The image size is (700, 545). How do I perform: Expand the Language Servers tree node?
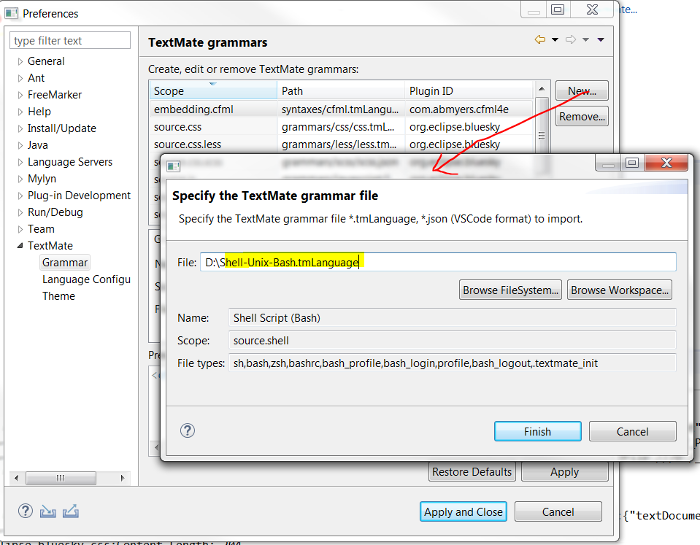click(20, 162)
